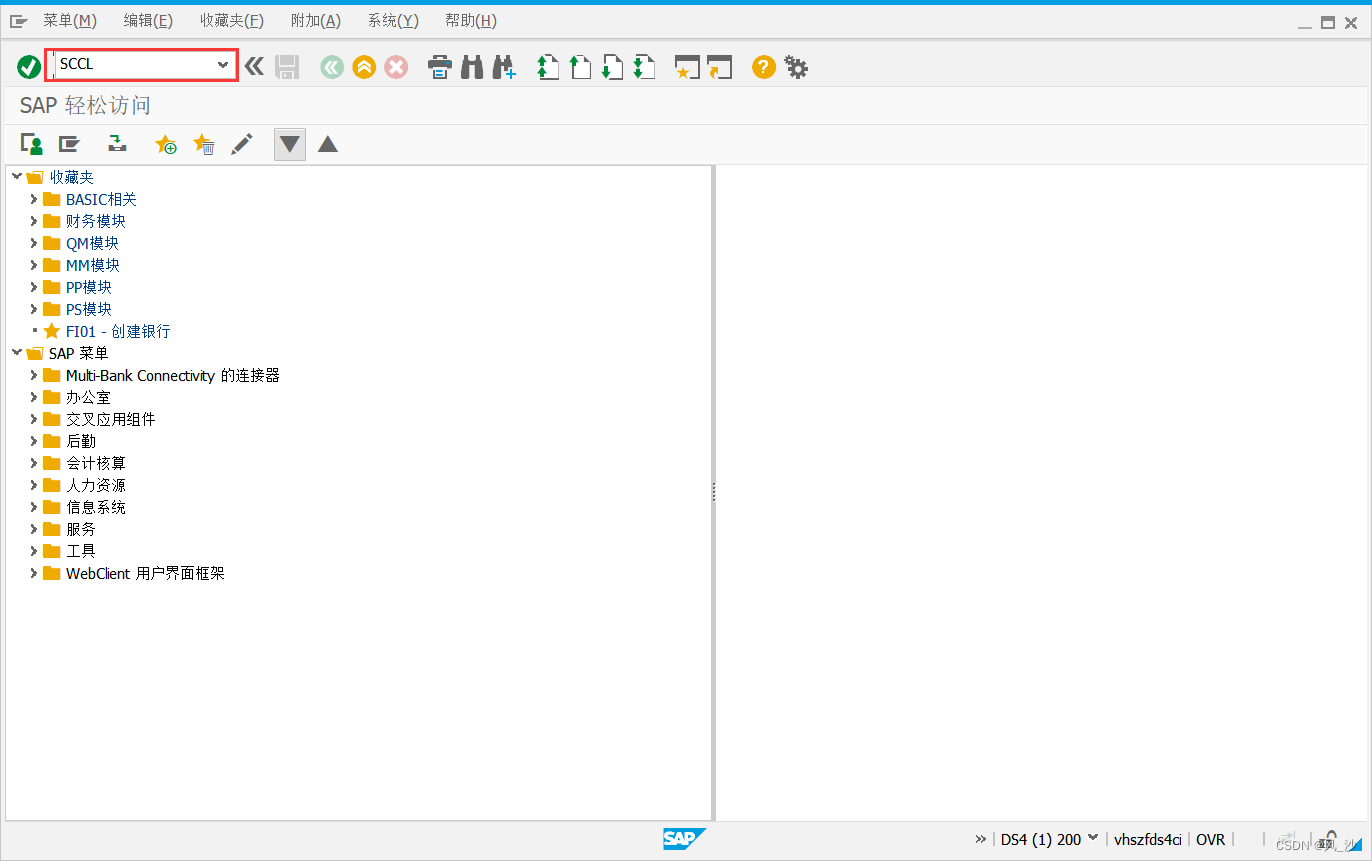Image resolution: width=1372 pixels, height=861 pixels.
Task: Expand the BASIC相关 folder arrow
Action: pyautogui.click(x=33, y=199)
